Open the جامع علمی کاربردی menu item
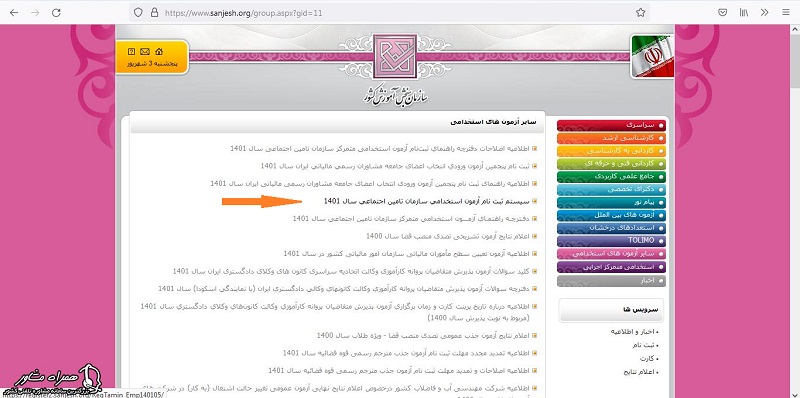The width and height of the screenshot is (800, 398). pyautogui.click(x=611, y=177)
